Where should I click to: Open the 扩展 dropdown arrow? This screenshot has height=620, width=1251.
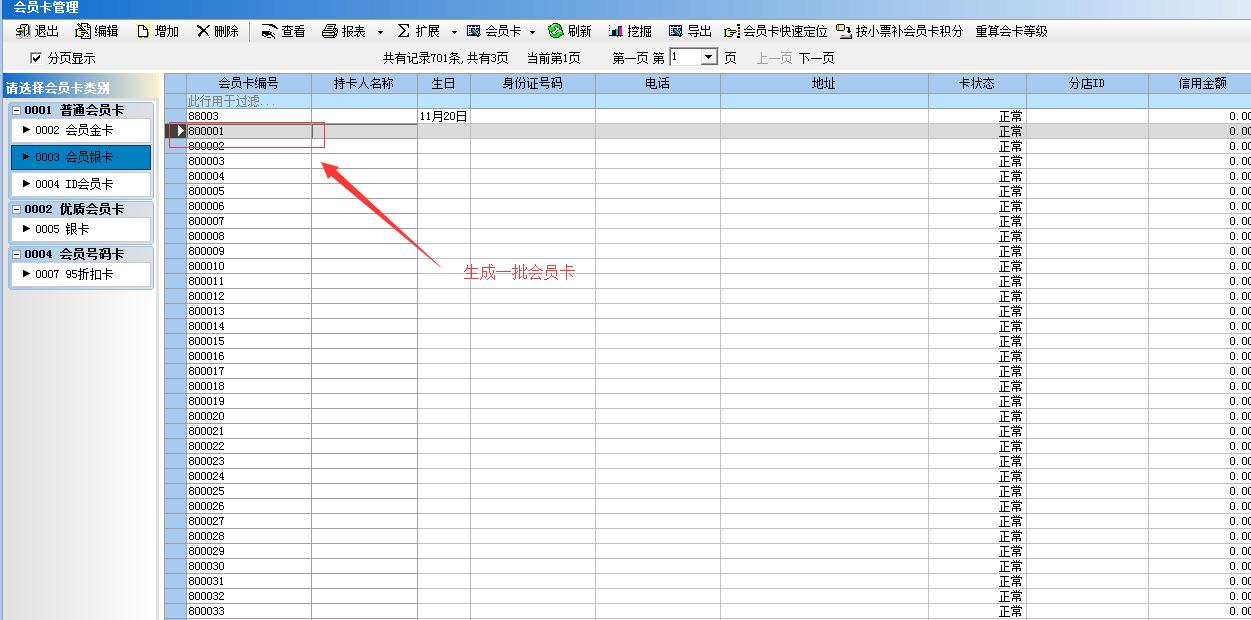coord(455,31)
